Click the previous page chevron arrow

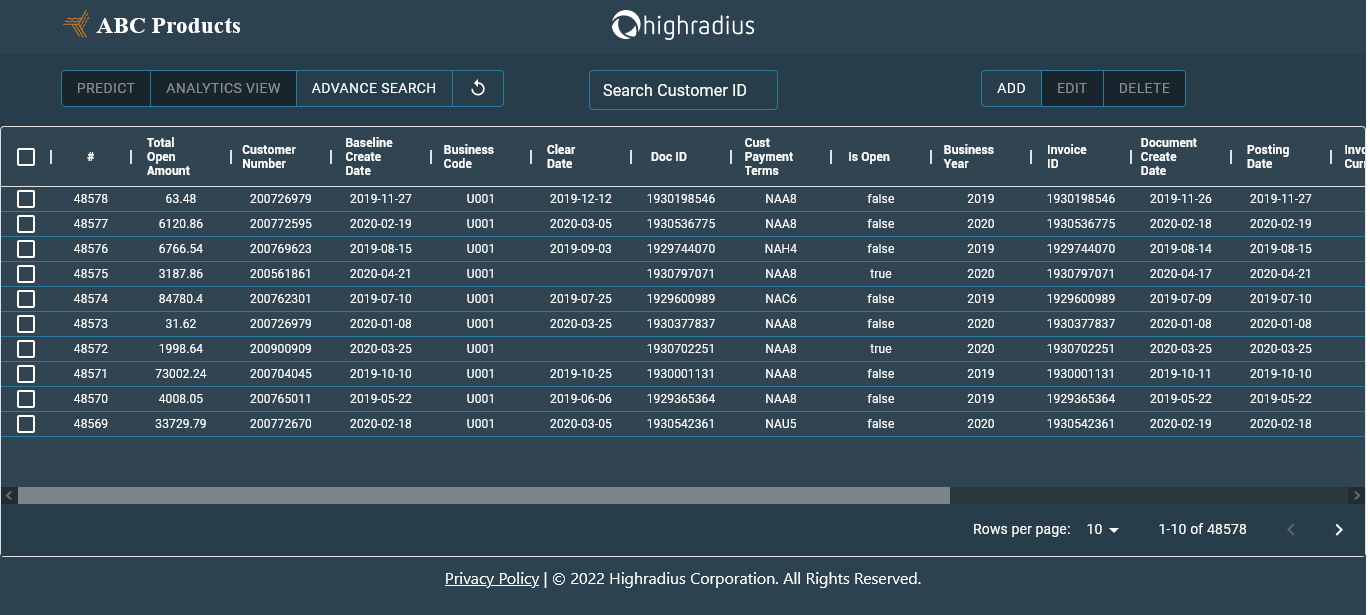pos(1290,529)
